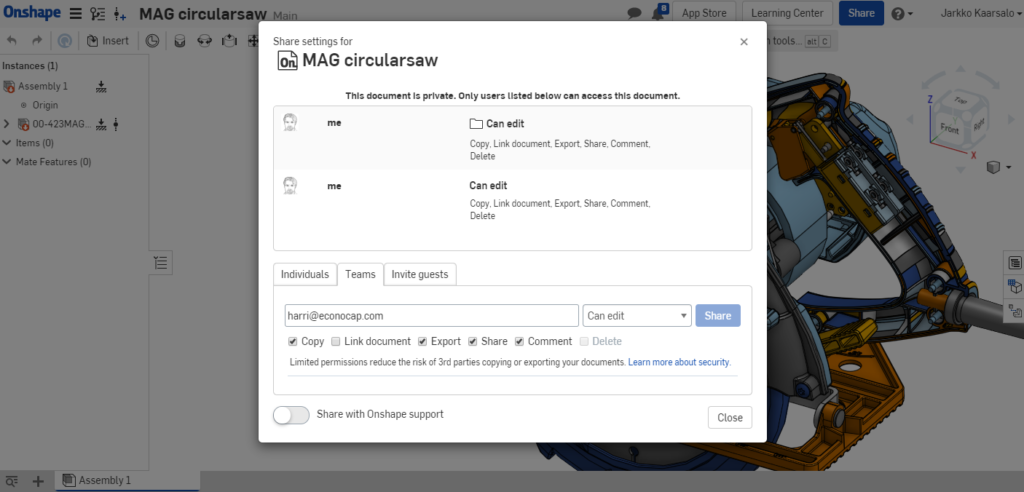Viewport: 1024px width, 492px height.
Task: Click the avatar in the first me row
Action: (x=290, y=122)
